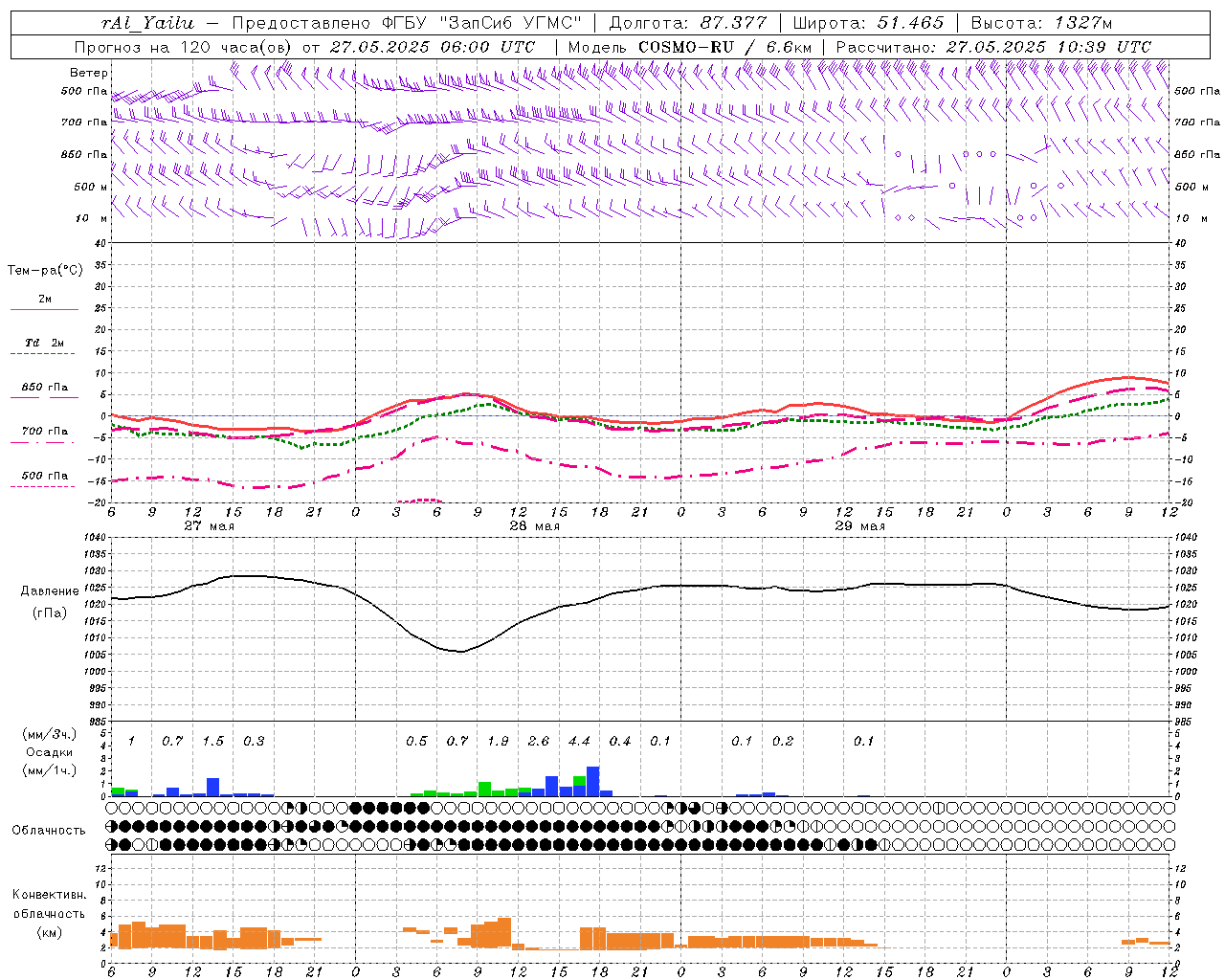Click the Тем-ра(°C) temperature panel label
This screenshot has height=980, width=1225.
click(45, 271)
